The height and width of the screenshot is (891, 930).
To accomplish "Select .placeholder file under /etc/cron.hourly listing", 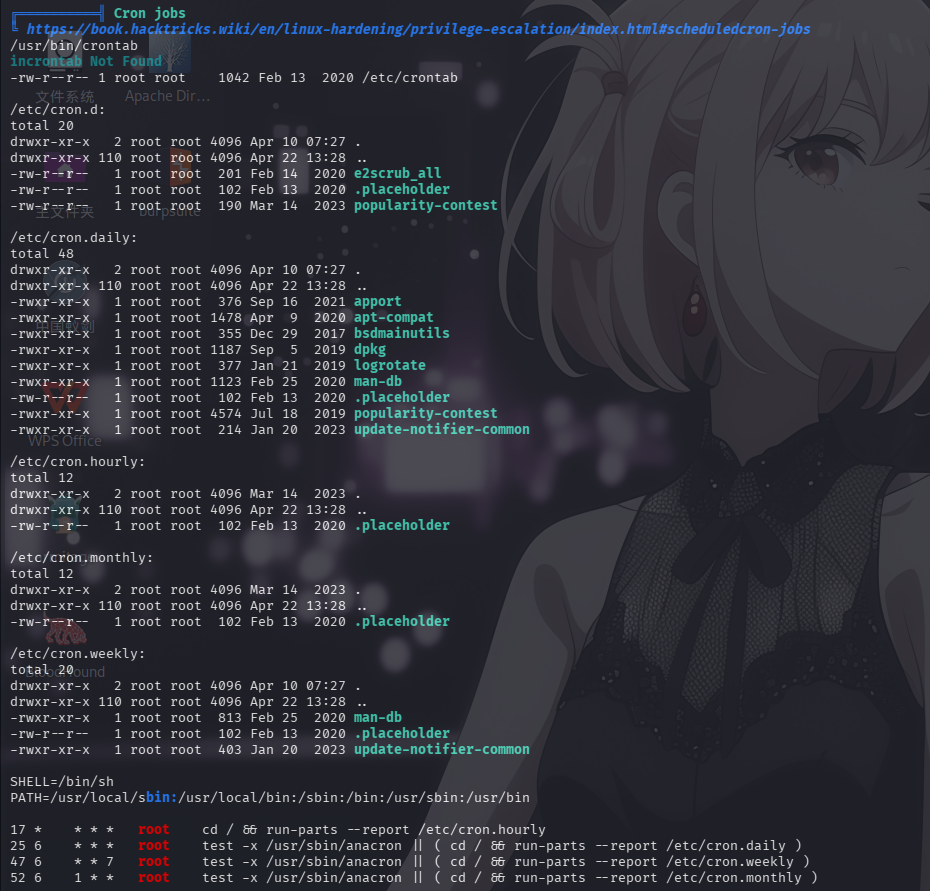I will coord(402,526).
